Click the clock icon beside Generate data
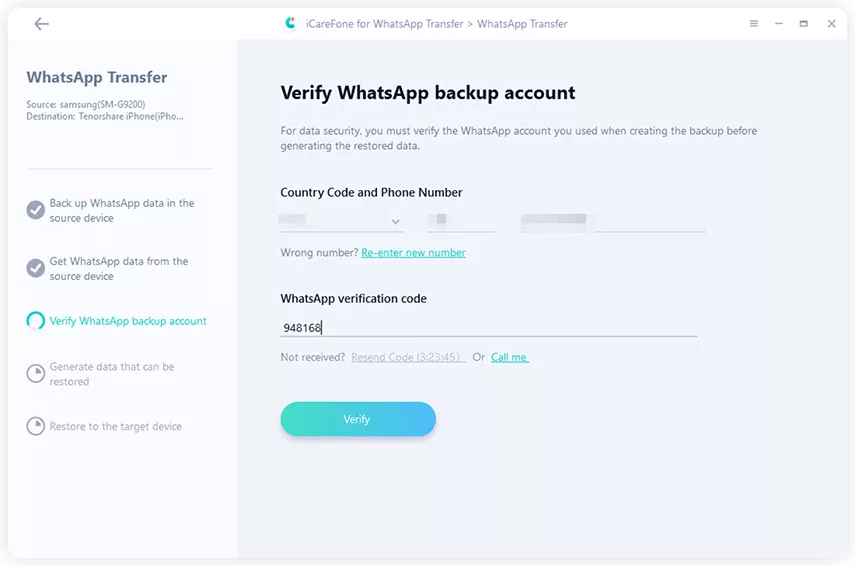This screenshot has height=566, width=855. 35,373
